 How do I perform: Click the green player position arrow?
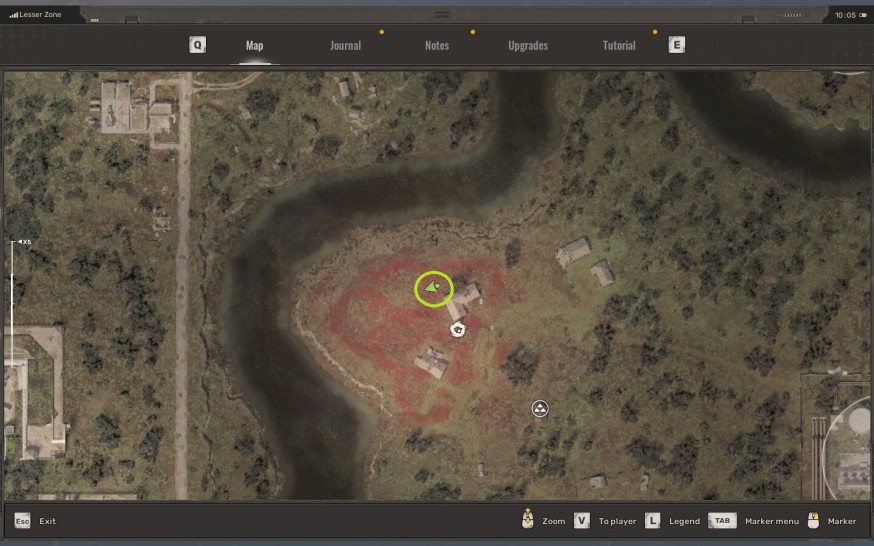click(x=433, y=289)
